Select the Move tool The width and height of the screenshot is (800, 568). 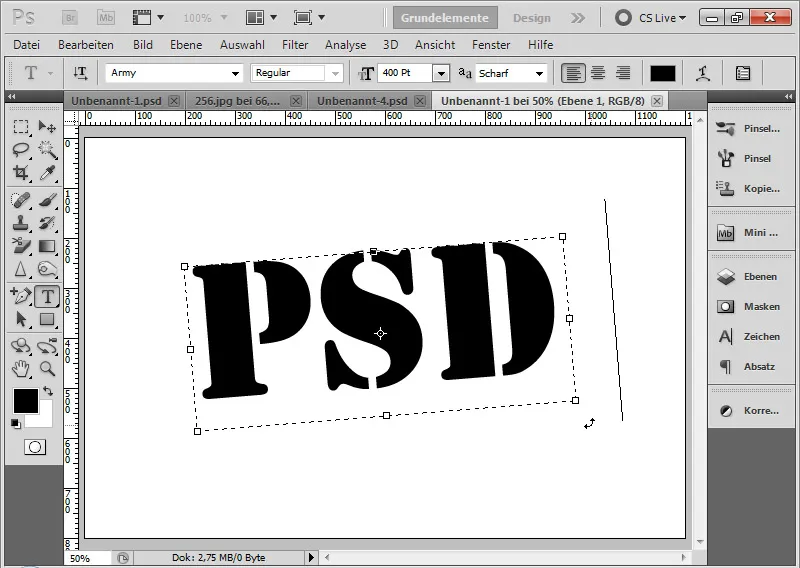pyautogui.click(x=47, y=127)
